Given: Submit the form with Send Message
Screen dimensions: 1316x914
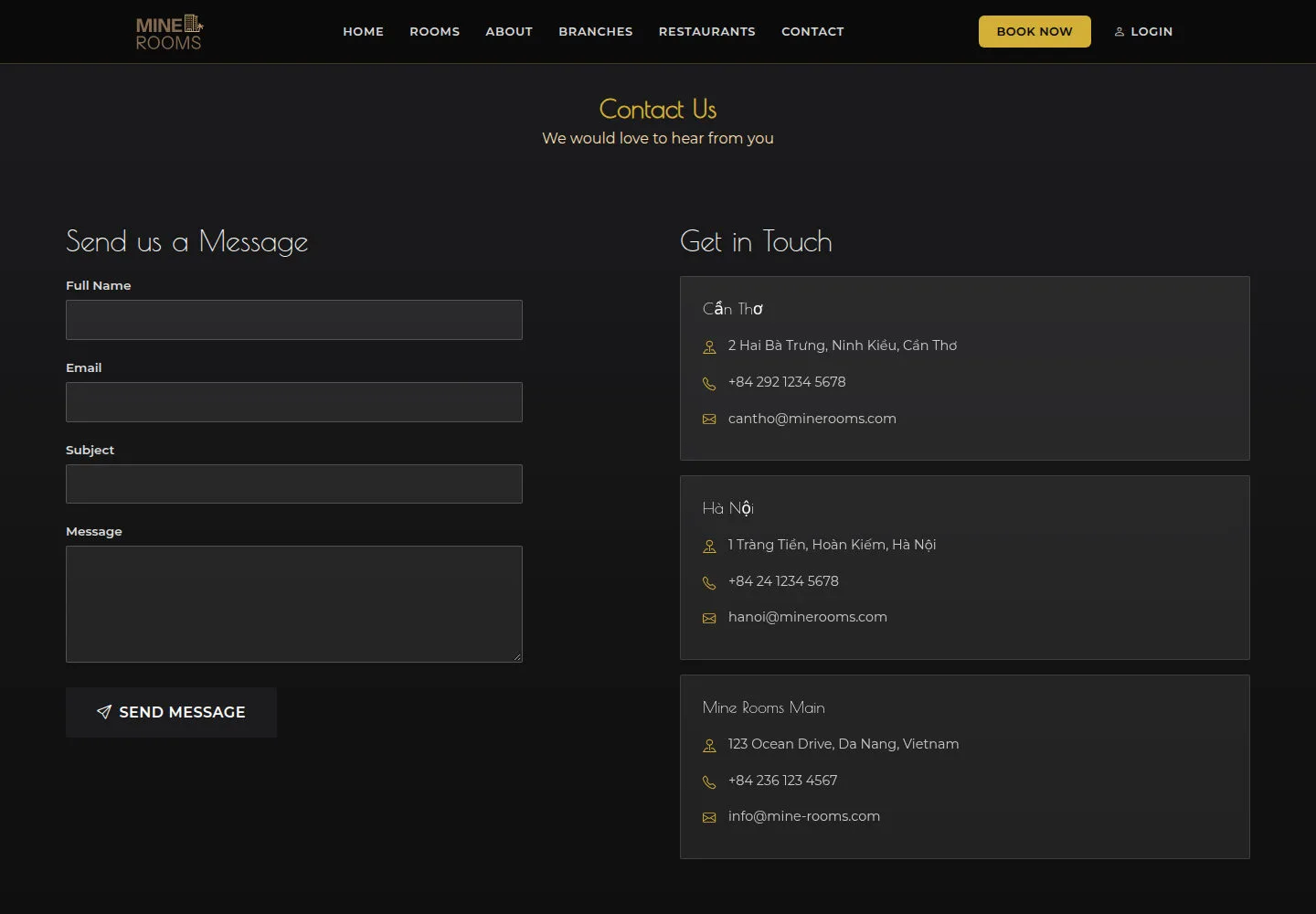Looking at the screenshot, I should pyautogui.click(x=171, y=712).
